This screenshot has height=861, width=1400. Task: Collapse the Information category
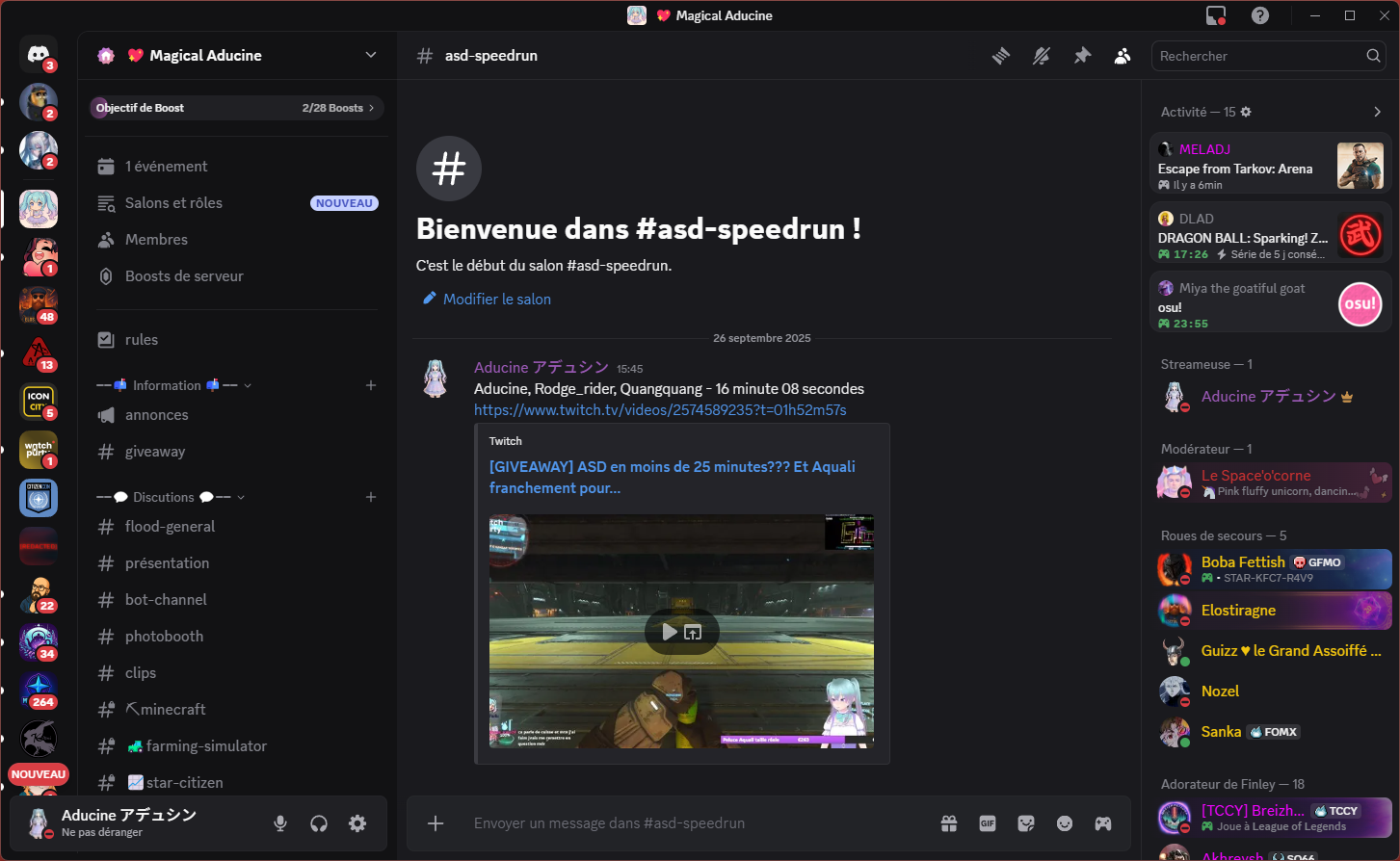pyautogui.click(x=173, y=385)
